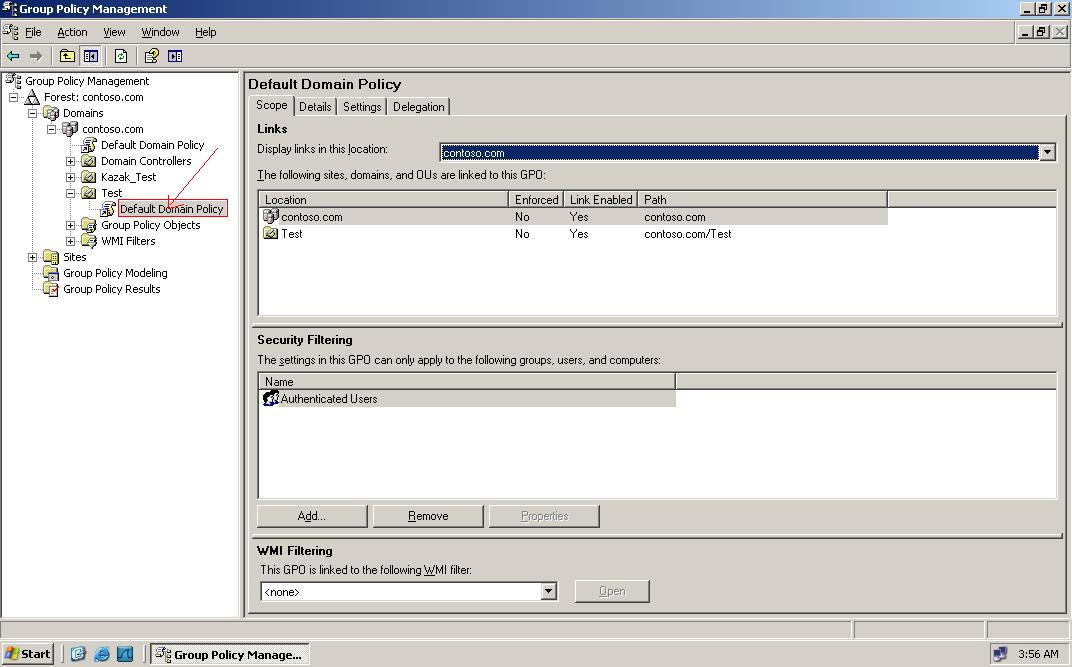Image resolution: width=1072 pixels, height=667 pixels.
Task: Switch to the Settings tab
Action: coord(362,107)
